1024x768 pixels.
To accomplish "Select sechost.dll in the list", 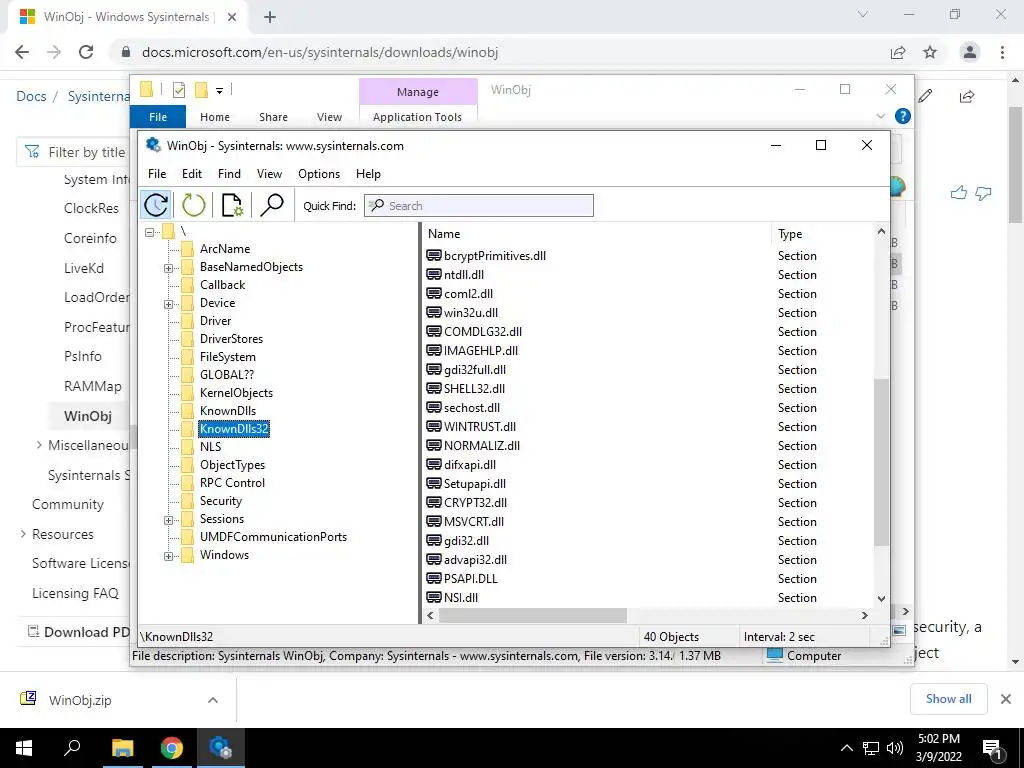I will 472,408.
